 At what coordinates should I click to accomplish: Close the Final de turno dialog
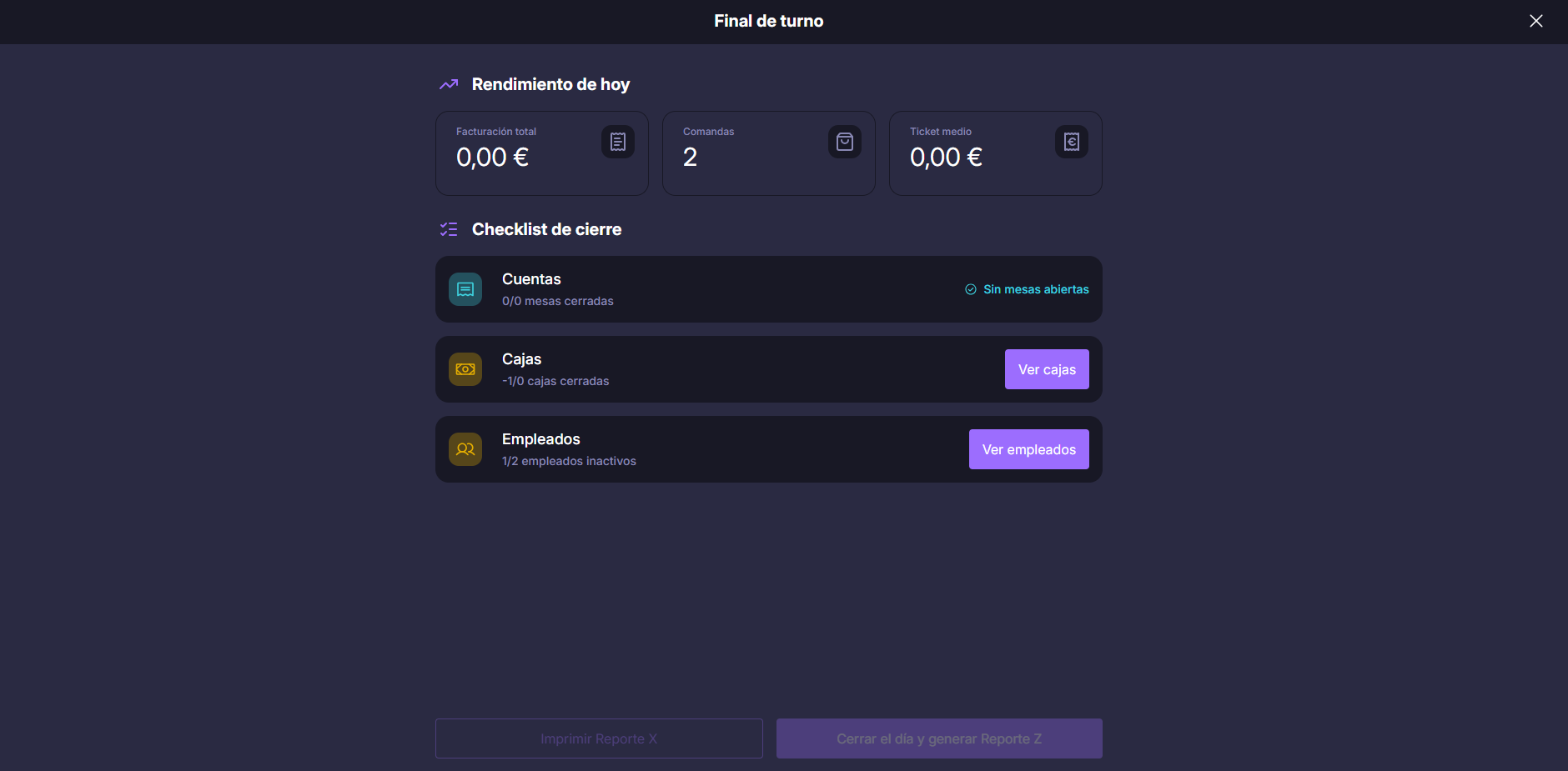(1535, 21)
